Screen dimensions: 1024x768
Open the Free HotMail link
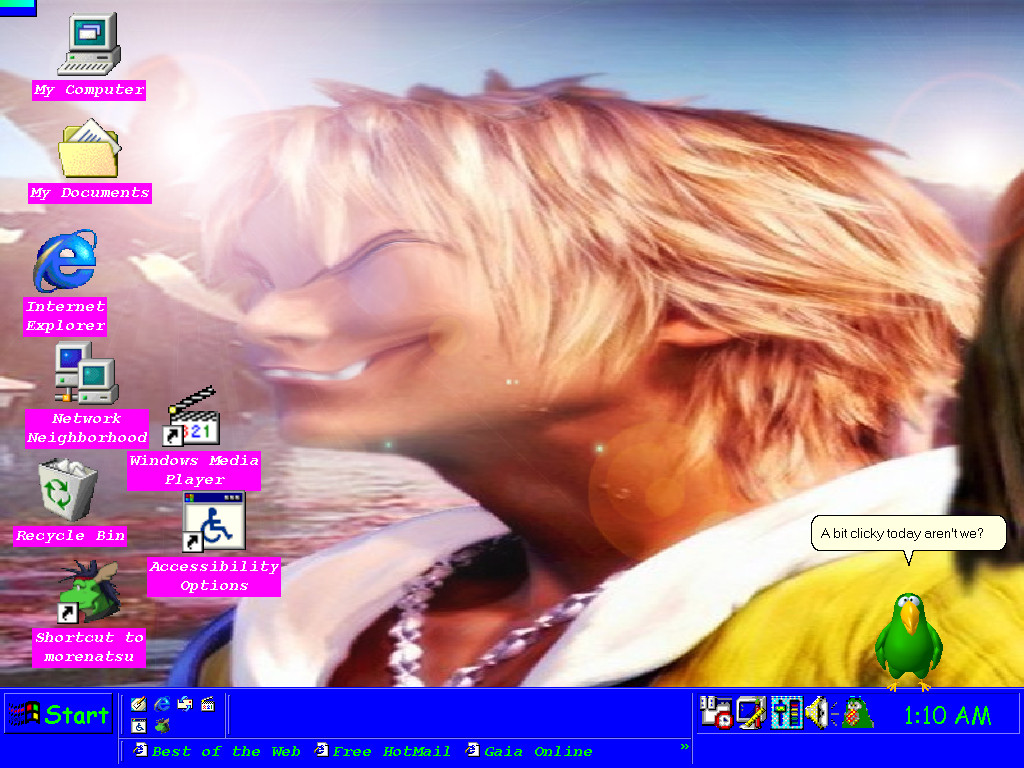(383, 751)
